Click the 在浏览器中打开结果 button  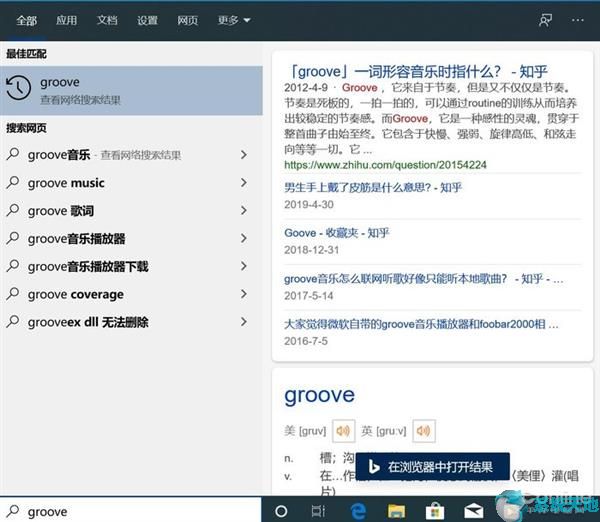coord(432,467)
